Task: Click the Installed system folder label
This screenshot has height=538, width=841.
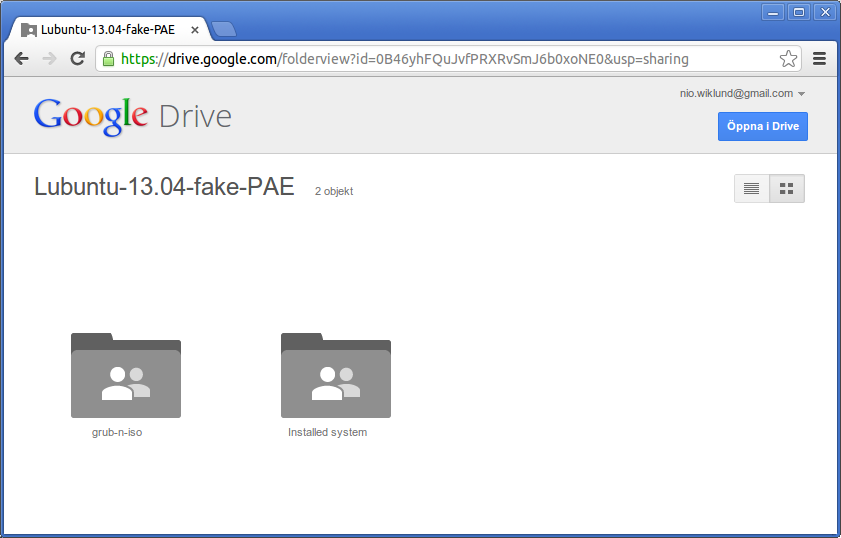Action: (327, 433)
